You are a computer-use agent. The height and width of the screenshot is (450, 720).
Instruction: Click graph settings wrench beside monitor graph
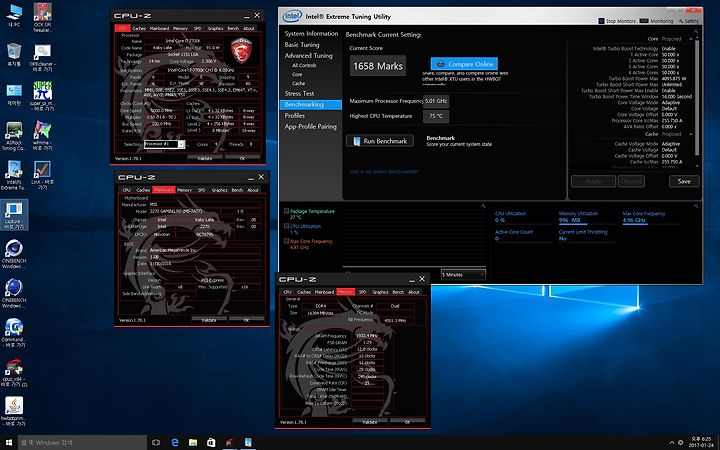483,206
